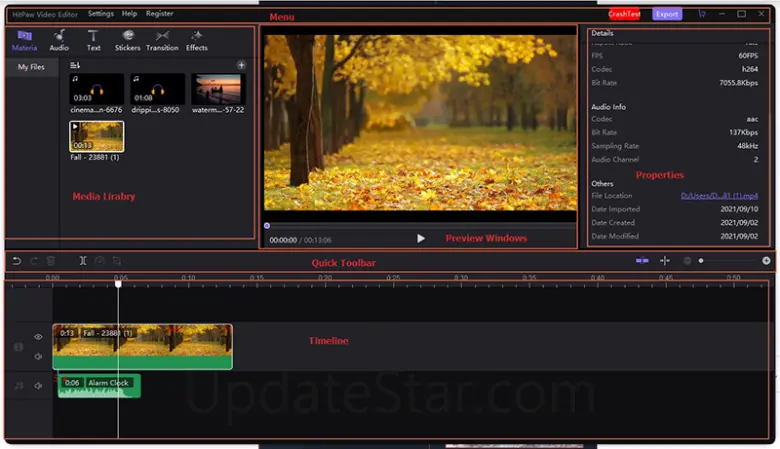Click the shopping cart icon
The image size is (780, 449).
pyautogui.click(x=701, y=14)
